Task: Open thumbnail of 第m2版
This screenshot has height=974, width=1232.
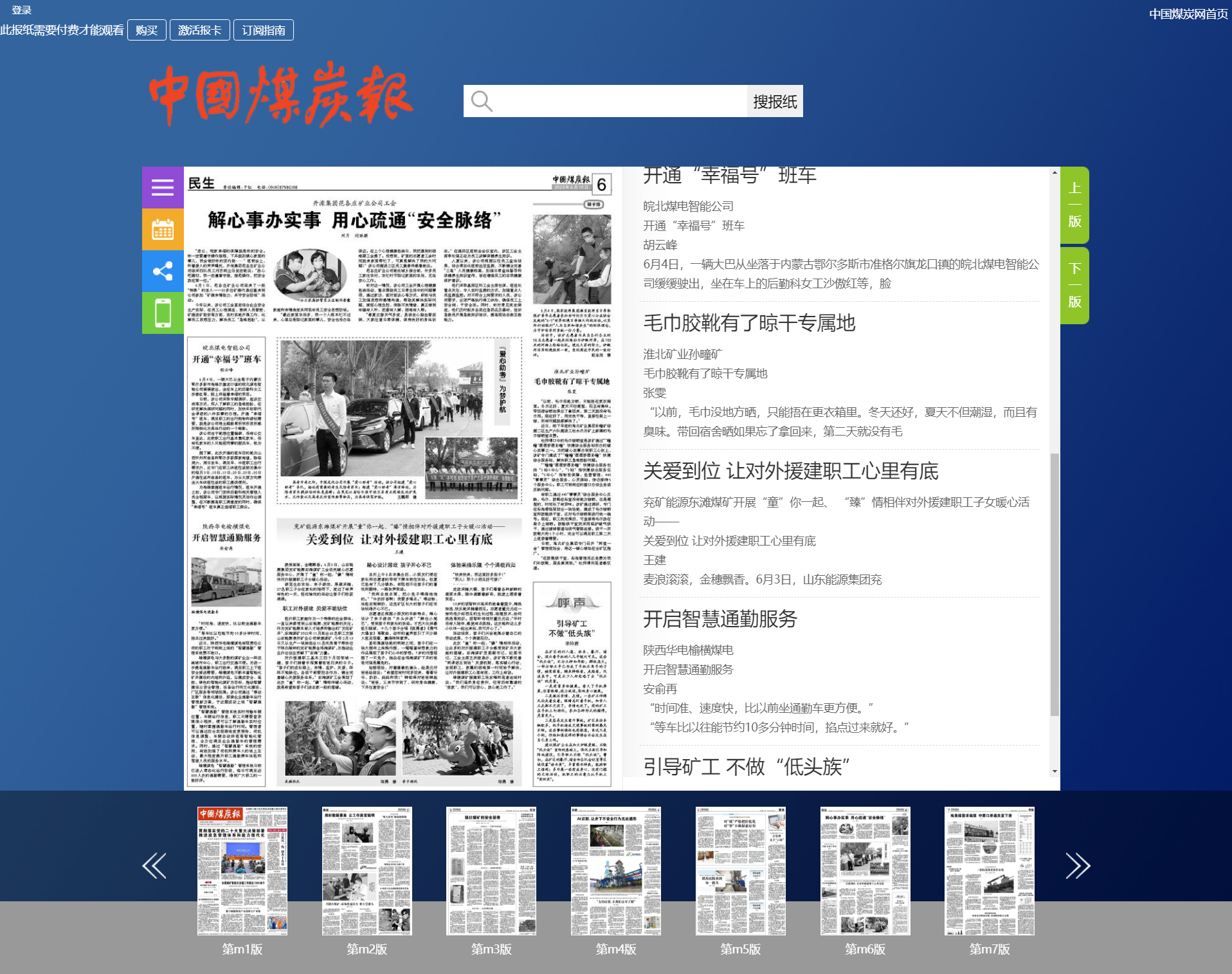Action: point(367,871)
